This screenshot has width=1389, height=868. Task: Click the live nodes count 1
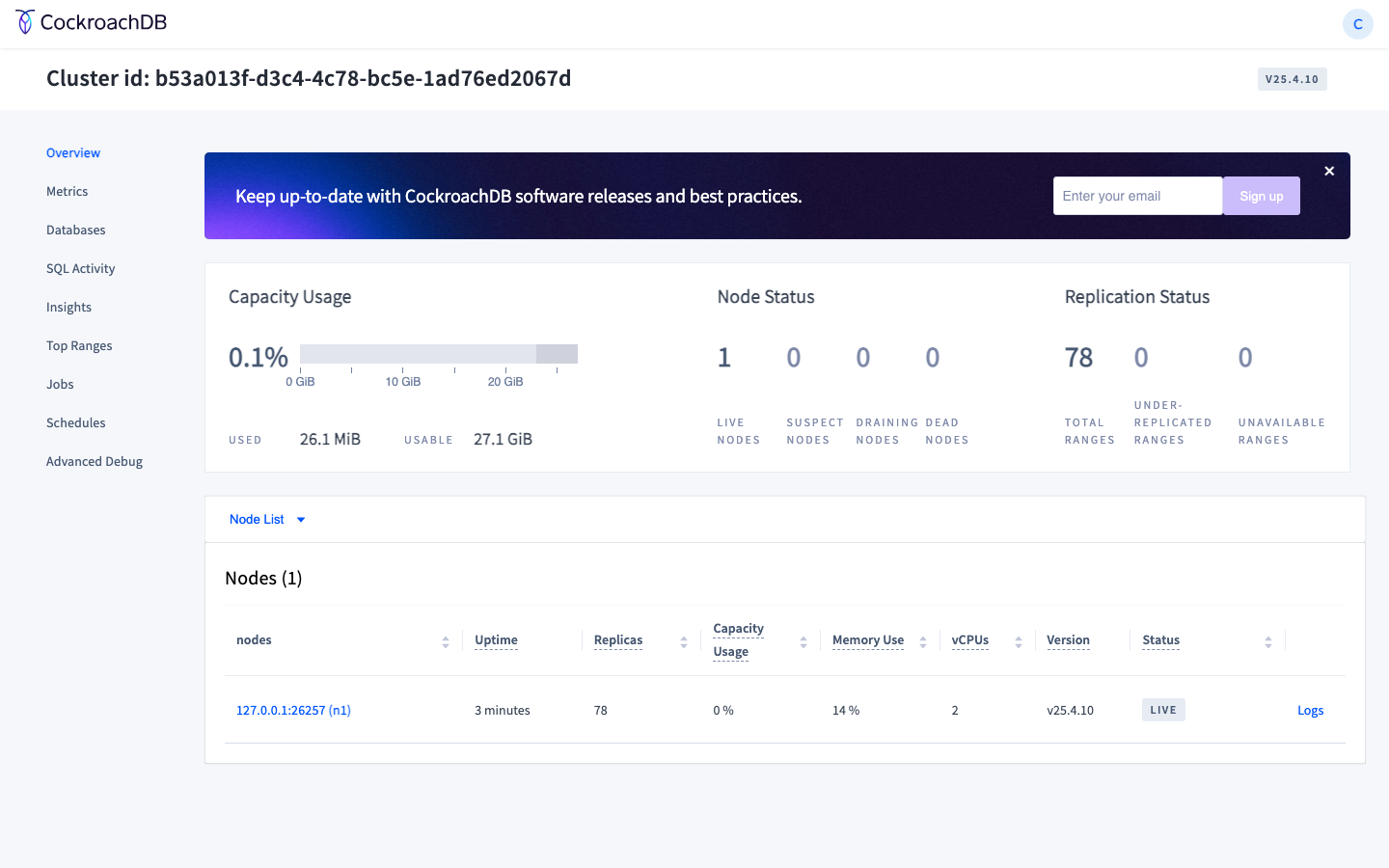click(x=724, y=358)
